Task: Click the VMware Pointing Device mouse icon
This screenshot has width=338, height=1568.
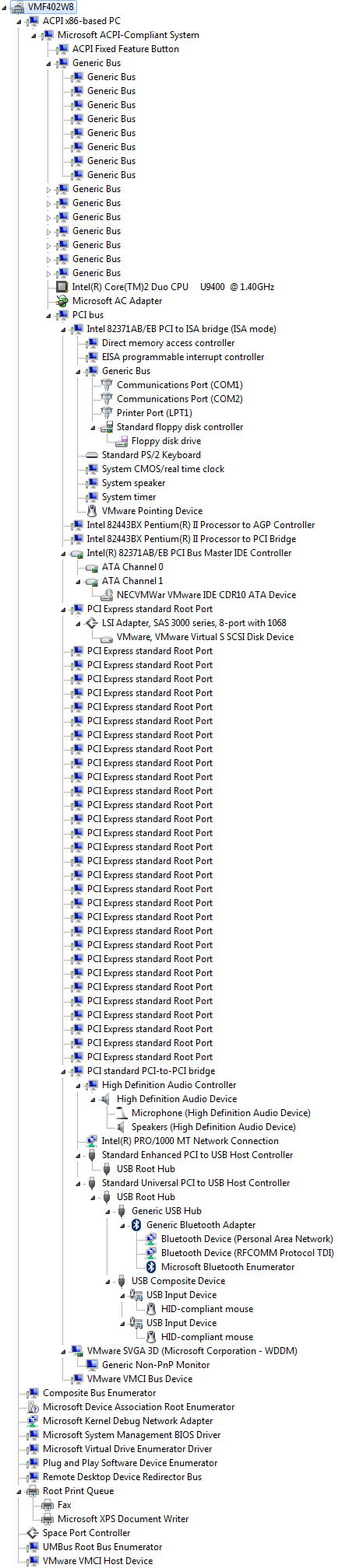Action: [91, 511]
